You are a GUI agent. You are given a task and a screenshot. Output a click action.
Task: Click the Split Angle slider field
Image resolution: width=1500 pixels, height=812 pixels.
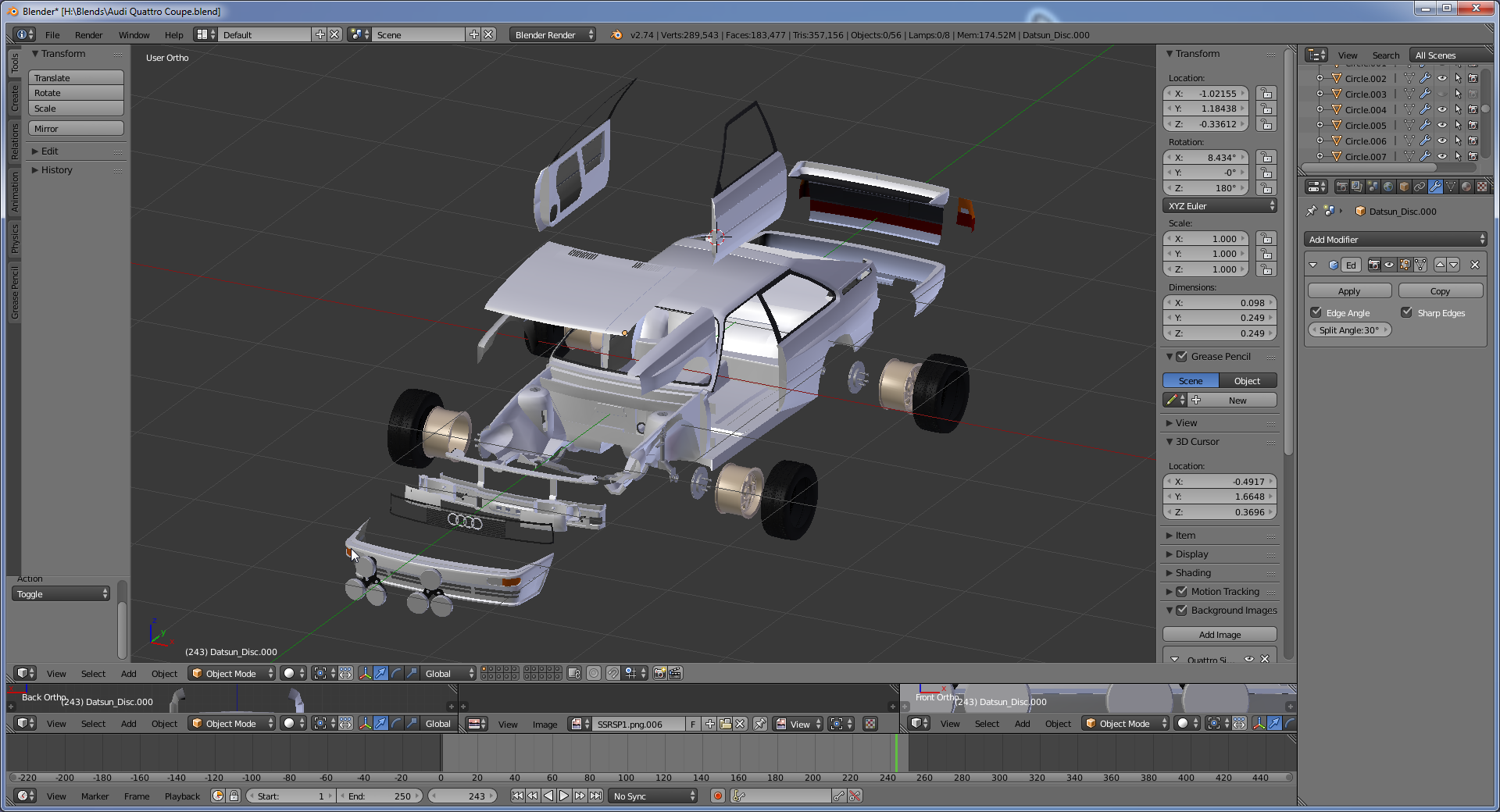coord(1349,330)
